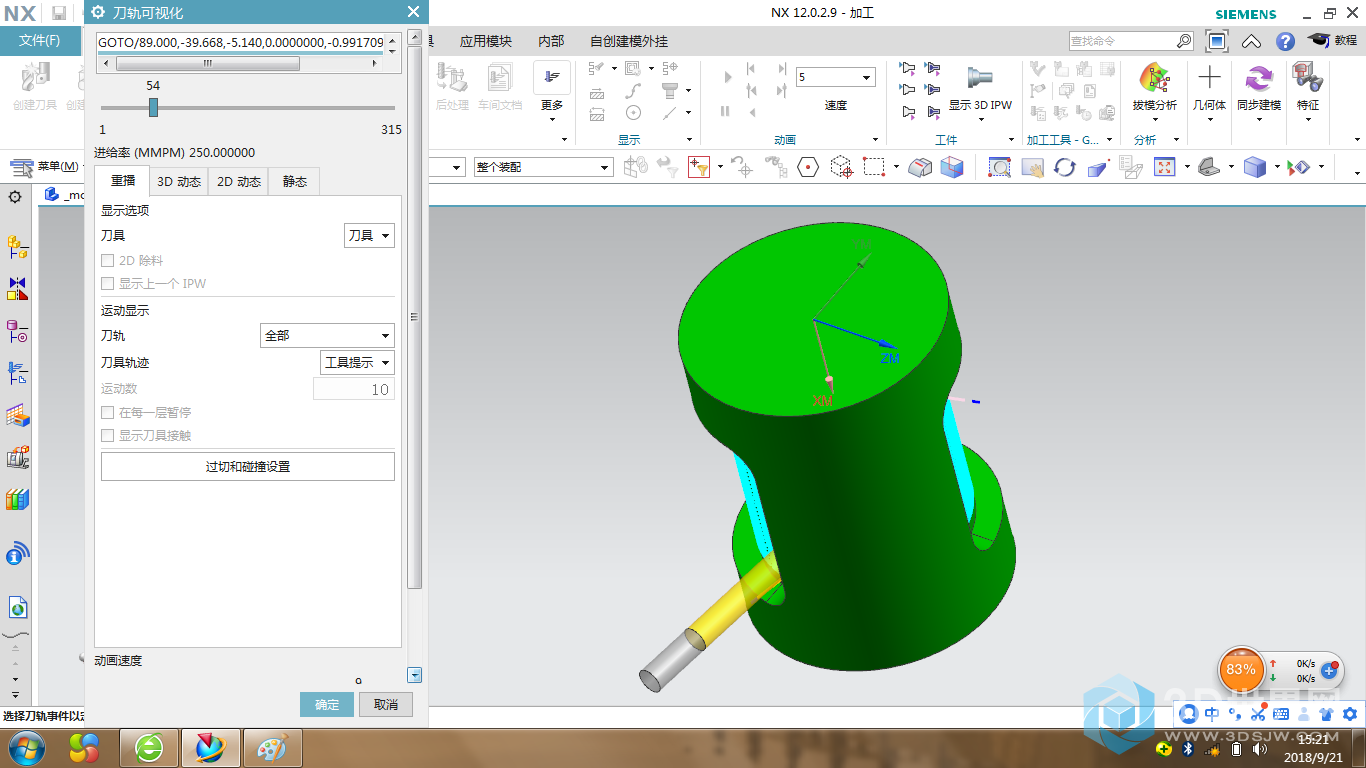
Task: Open the Paint app in taskbar
Action: (272, 747)
